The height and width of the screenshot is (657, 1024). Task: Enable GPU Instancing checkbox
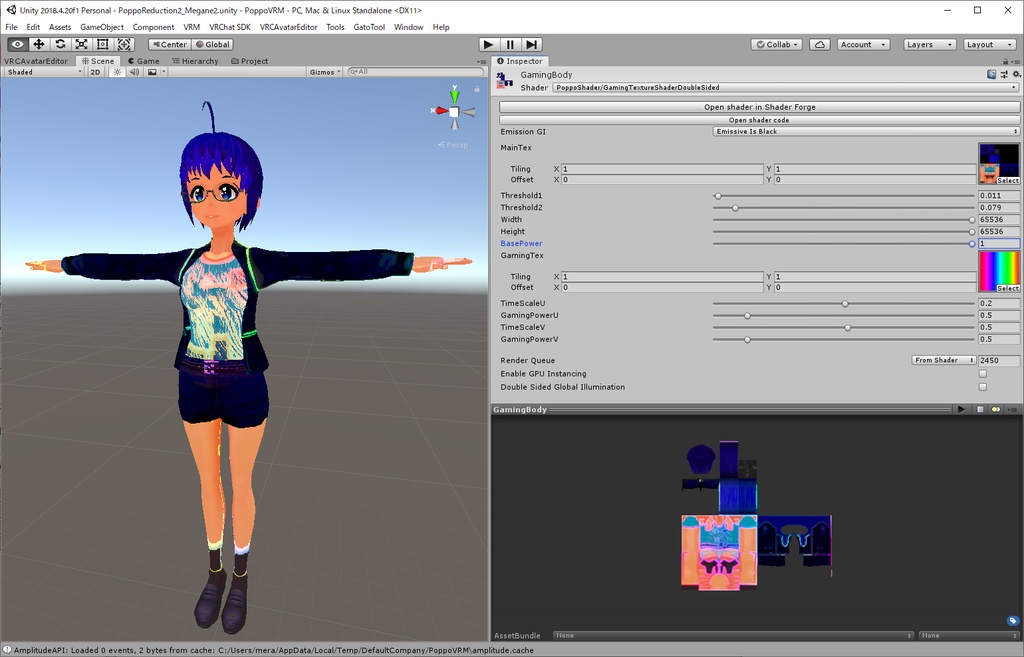pos(982,374)
